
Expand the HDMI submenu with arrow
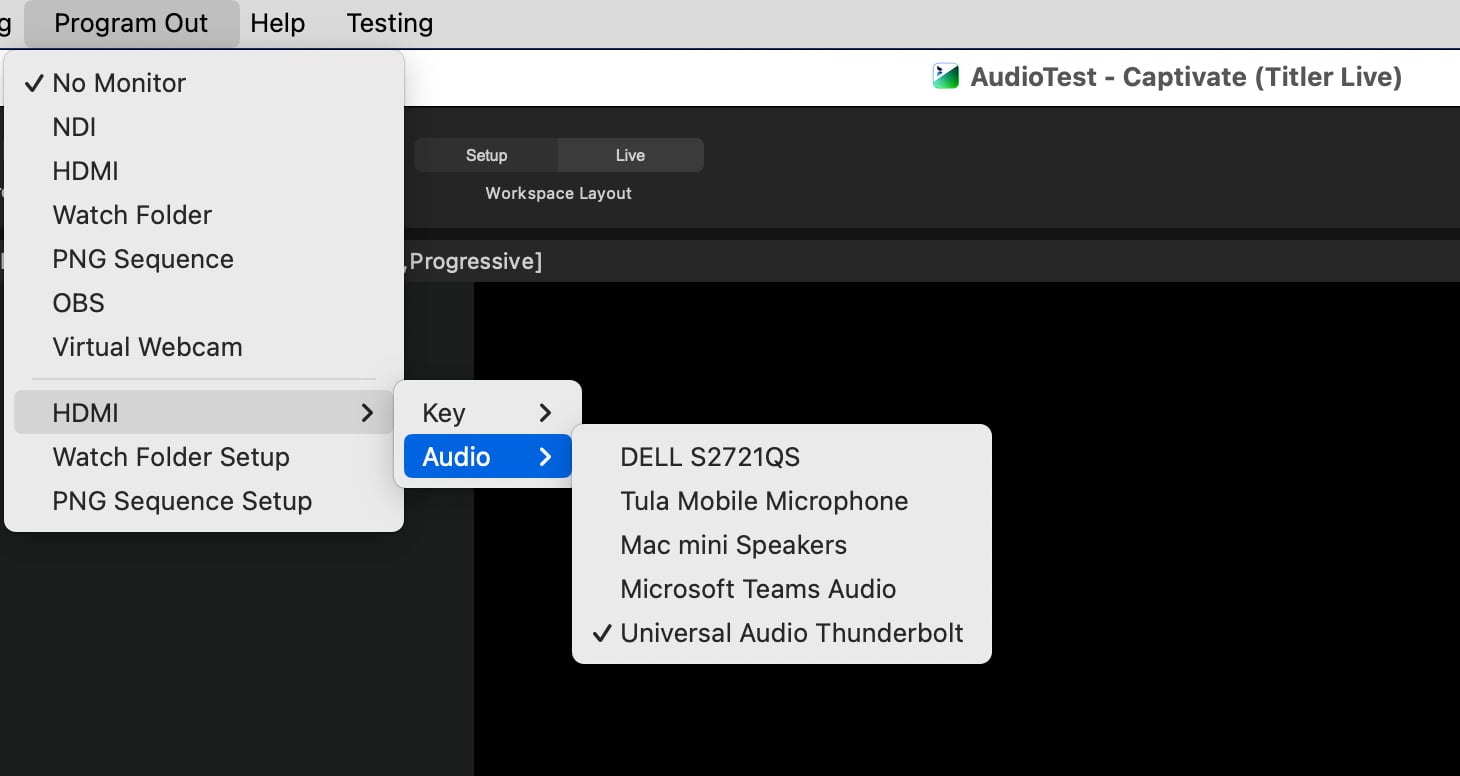tap(204, 412)
